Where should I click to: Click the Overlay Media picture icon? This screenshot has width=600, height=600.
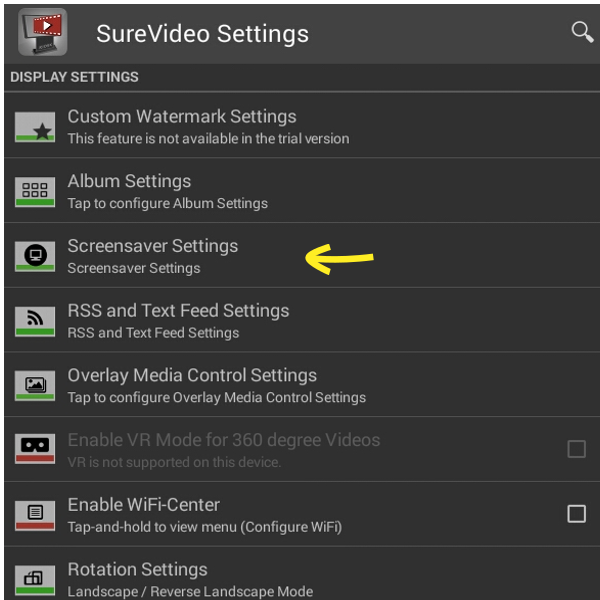pyautogui.click(x=35, y=386)
